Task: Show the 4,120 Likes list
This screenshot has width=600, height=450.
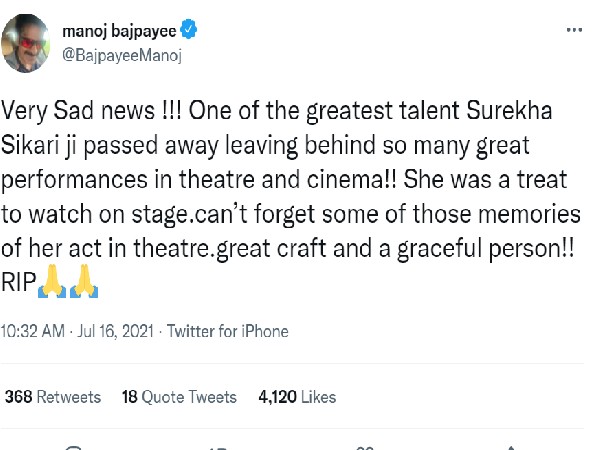Action: (x=297, y=397)
